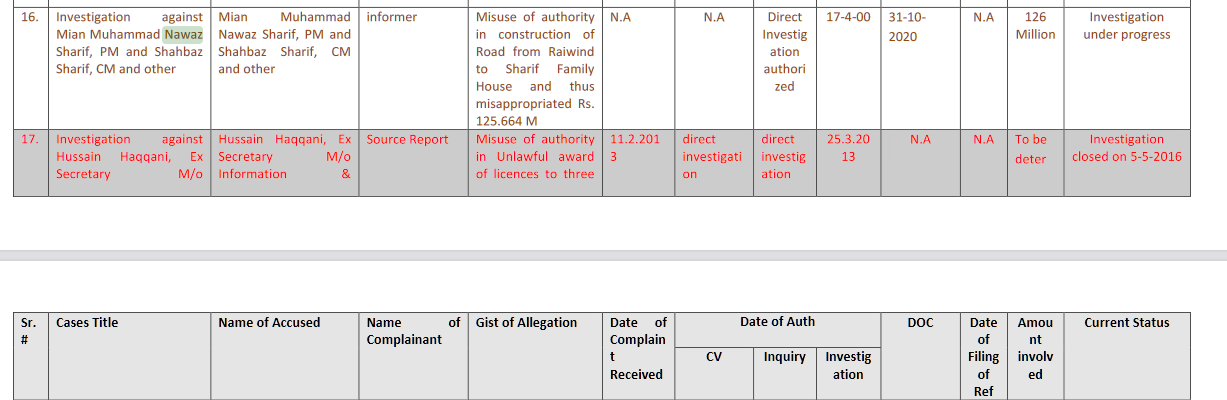This screenshot has height=400, width=1227.
Task: Click "Date of Filing of Ref" header
Action: click(x=984, y=355)
